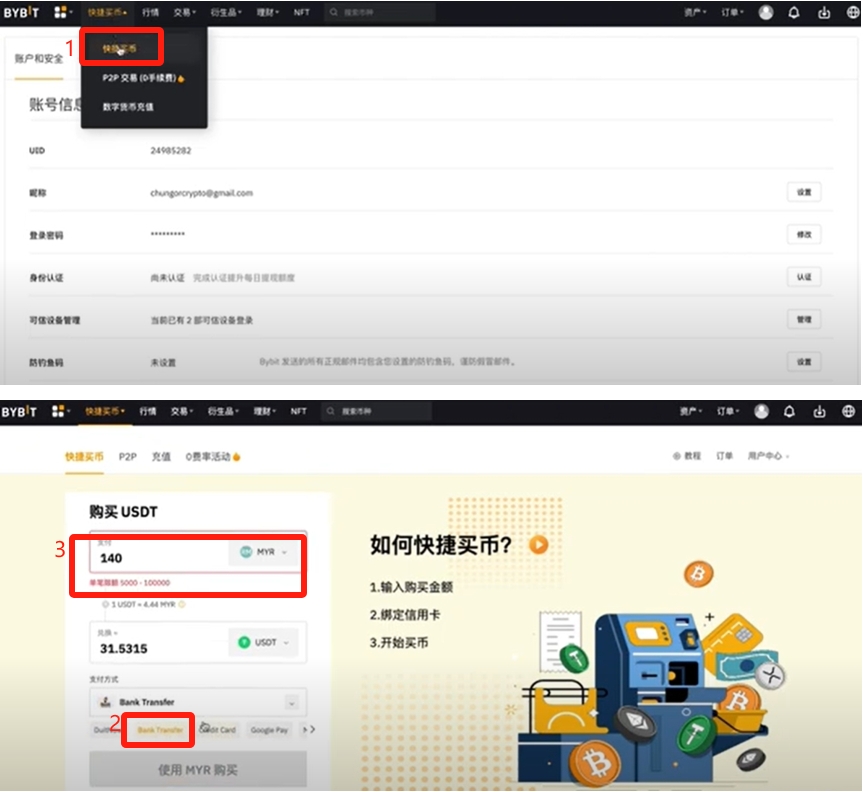Click the pay amount field showing 140

160,554
